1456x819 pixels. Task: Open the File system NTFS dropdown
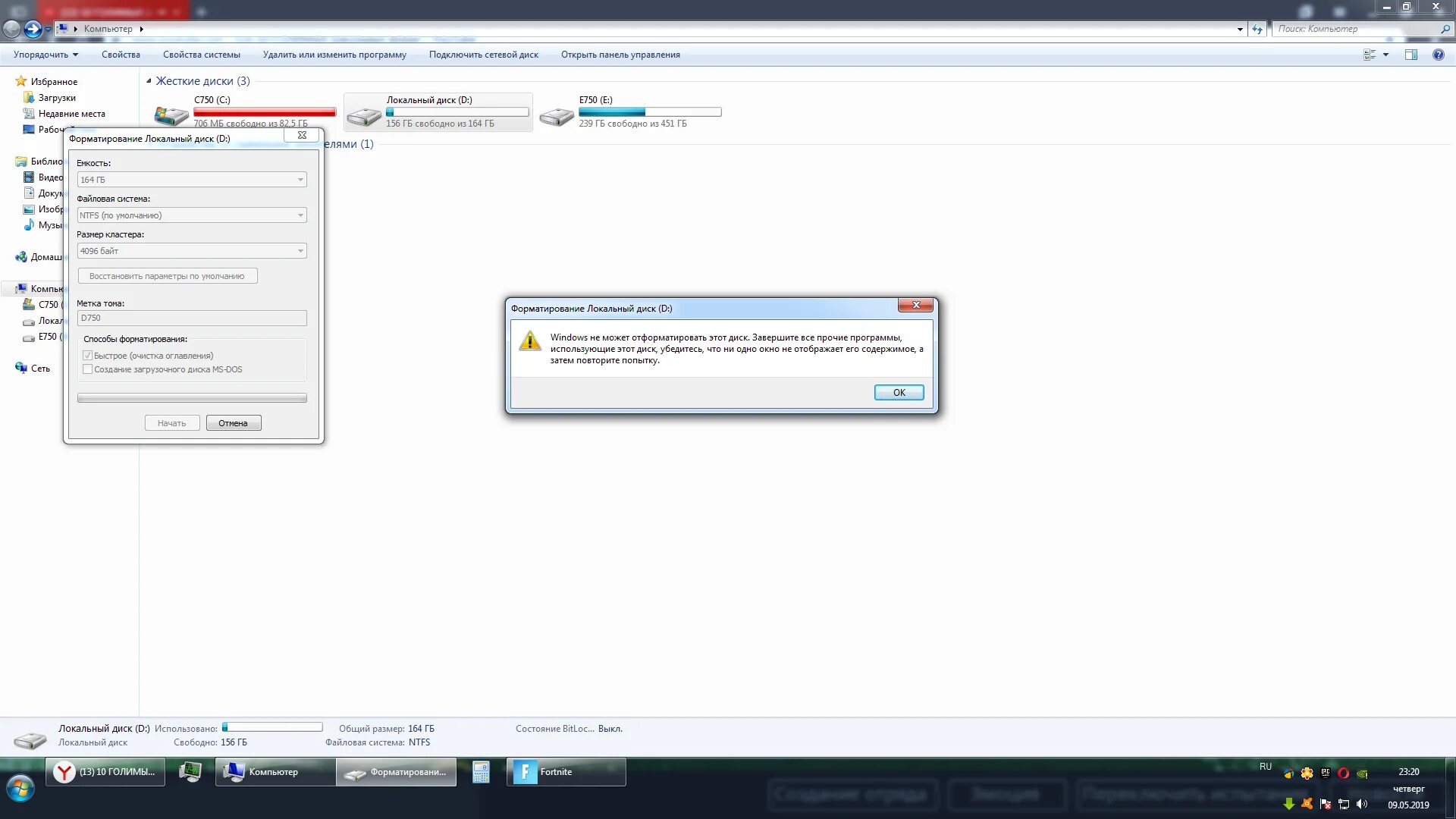click(191, 215)
